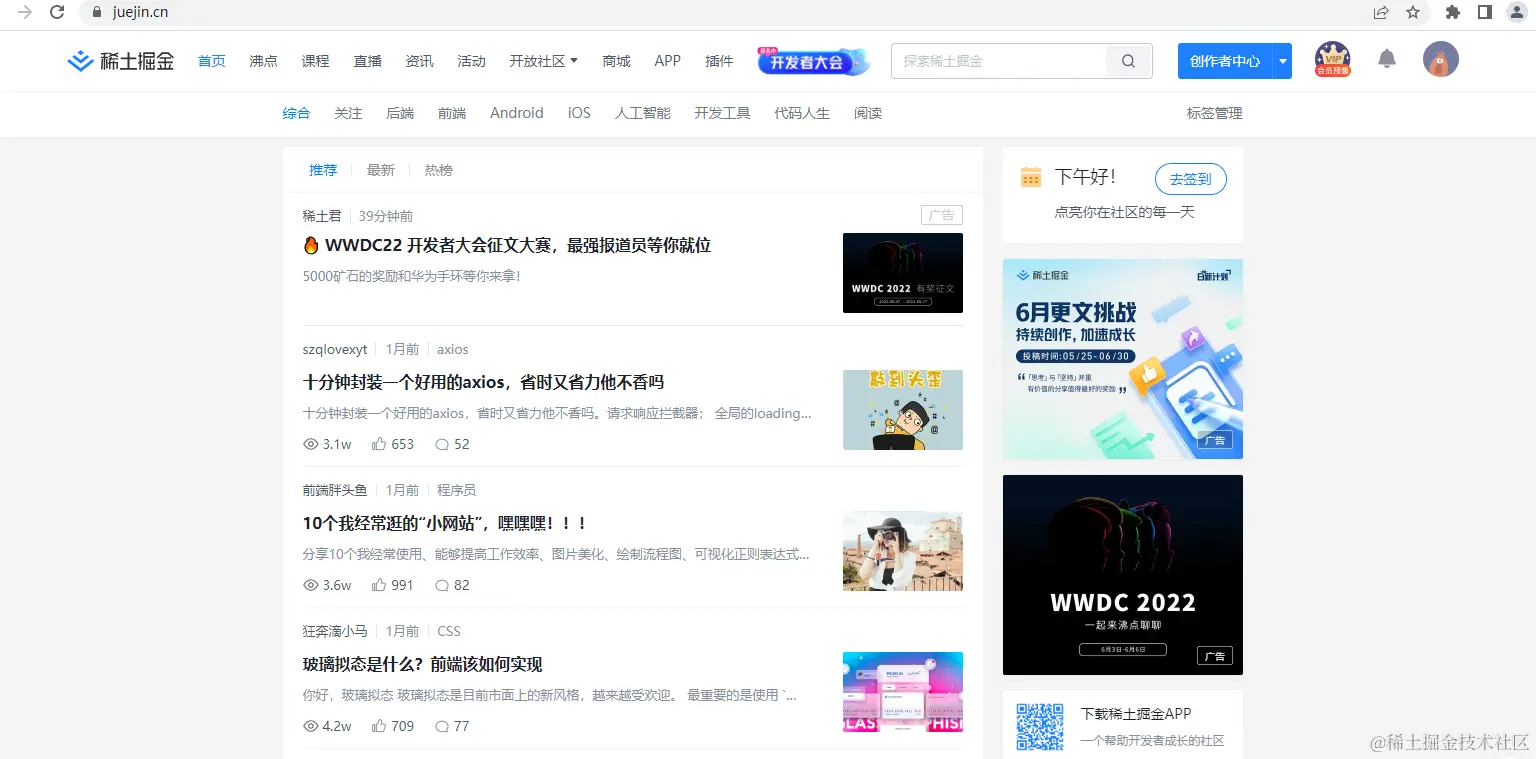This screenshot has width=1536, height=759.
Task: Click the axios article cartoon thumbnail
Action: click(903, 410)
